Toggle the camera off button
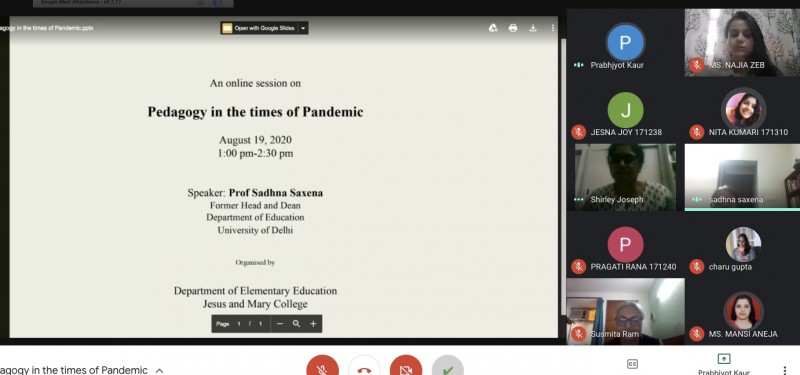The height and width of the screenshot is (375, 800). pyautogui.click(x=406, y=369)
